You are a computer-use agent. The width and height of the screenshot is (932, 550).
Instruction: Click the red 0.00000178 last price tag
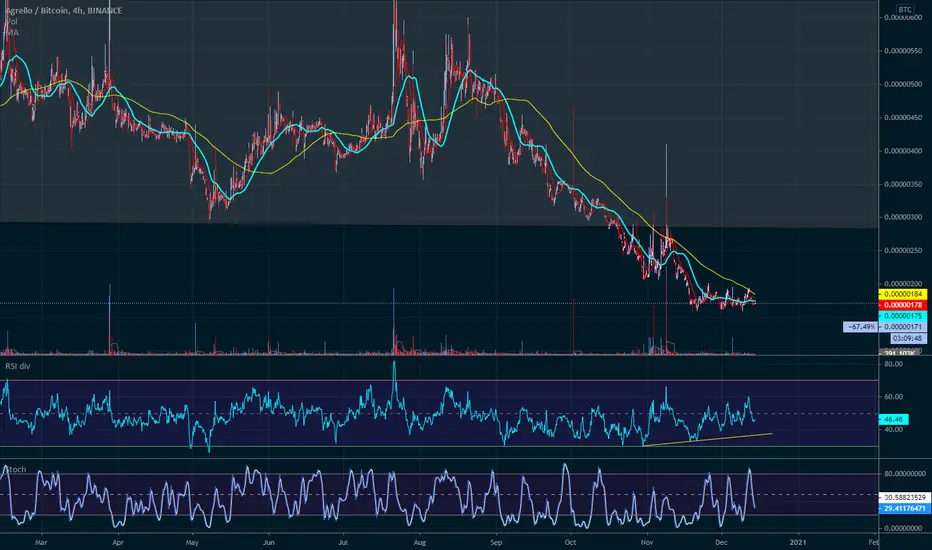pos(902,305)
